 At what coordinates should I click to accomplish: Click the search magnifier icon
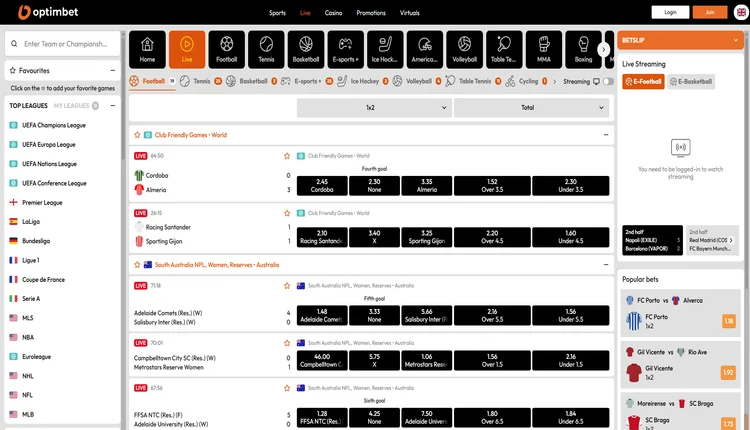[14, 44]
